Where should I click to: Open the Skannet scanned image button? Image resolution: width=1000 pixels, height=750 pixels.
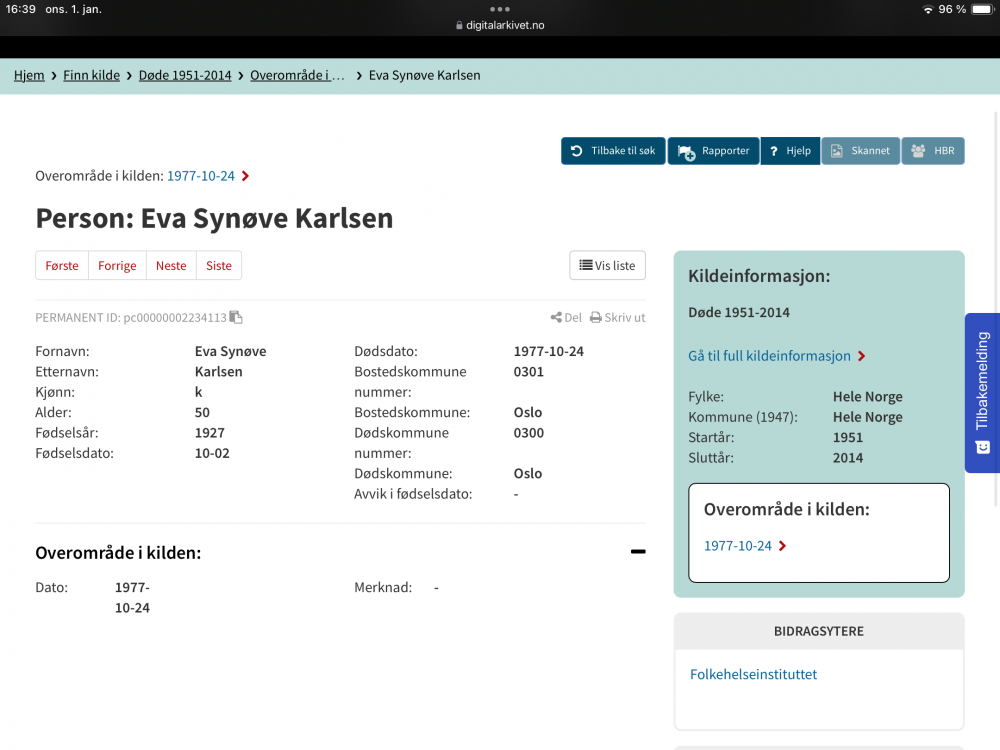[860, 151]
